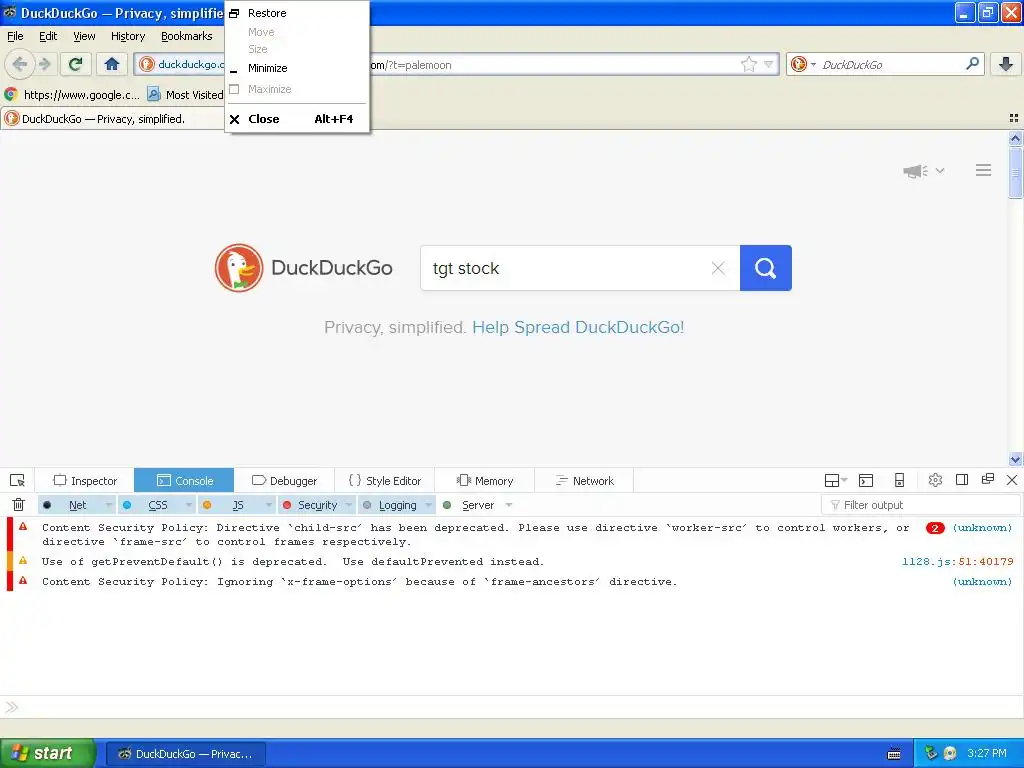Switch to the Style Editor tab
Screen dimensions: 1024x768
click(385, 481)
